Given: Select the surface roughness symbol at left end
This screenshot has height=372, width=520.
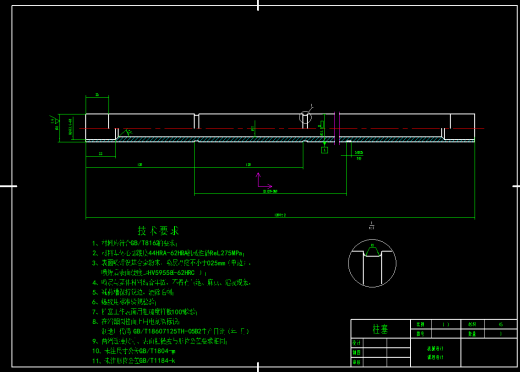Looking at the screenshot, I should [53, 120].
